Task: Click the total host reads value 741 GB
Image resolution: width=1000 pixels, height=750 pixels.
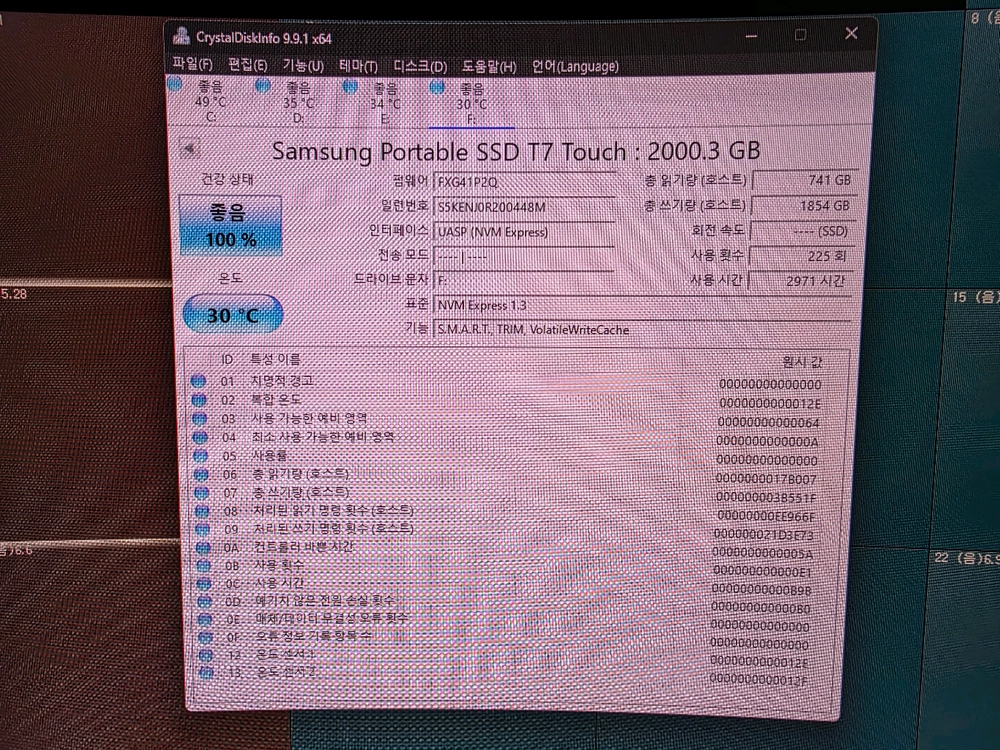Action: 805,180
